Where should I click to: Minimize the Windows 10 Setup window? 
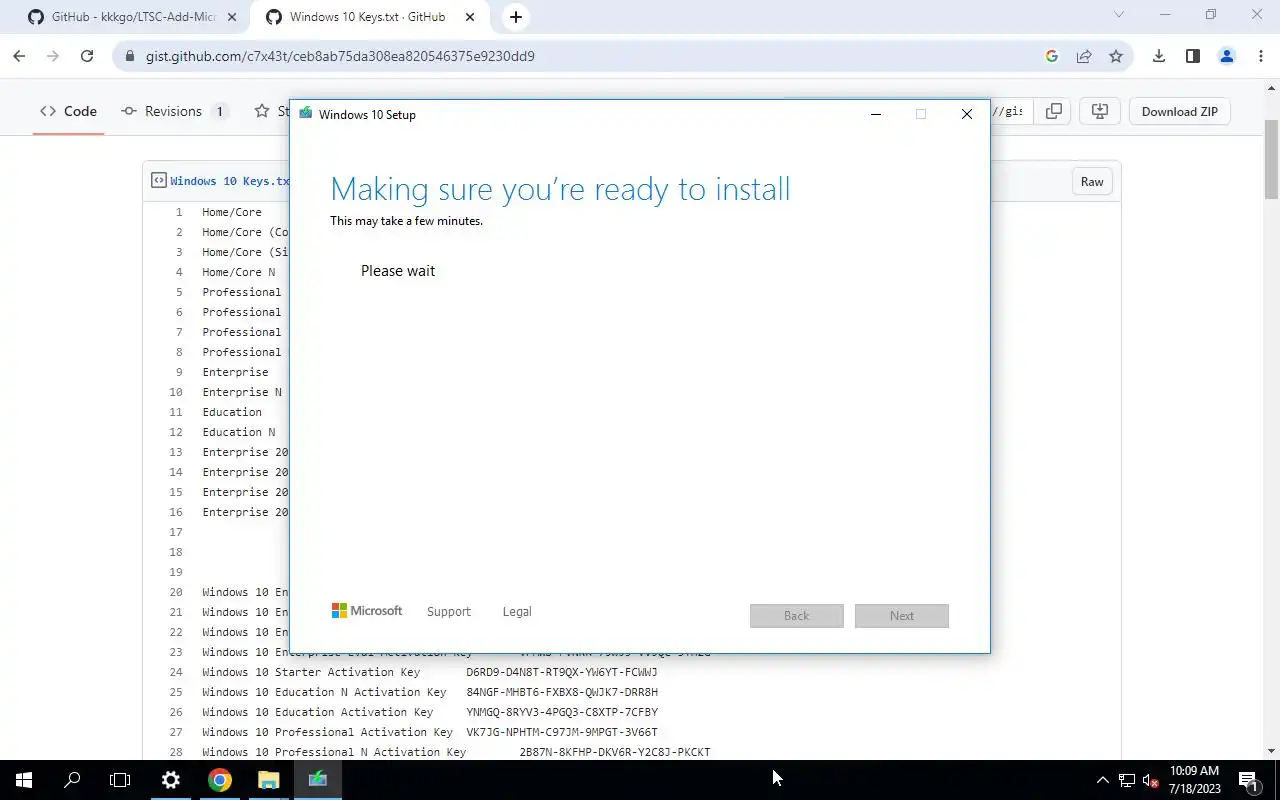[876, 114]
